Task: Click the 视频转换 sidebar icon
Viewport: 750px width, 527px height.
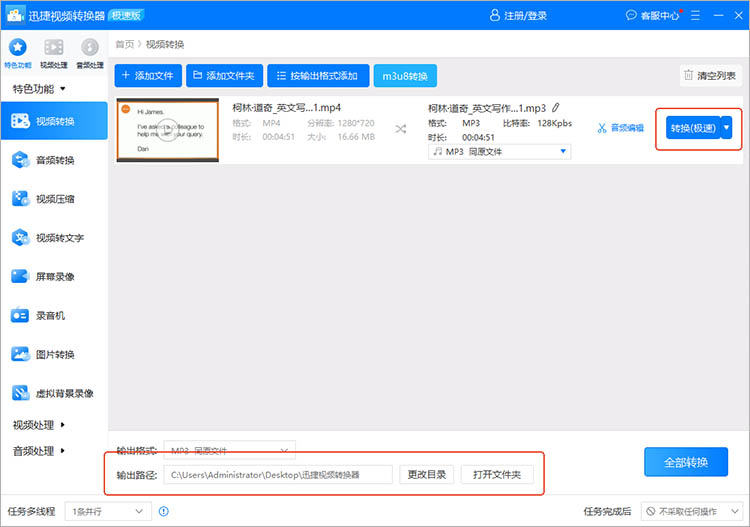Action: click(20, 121)
